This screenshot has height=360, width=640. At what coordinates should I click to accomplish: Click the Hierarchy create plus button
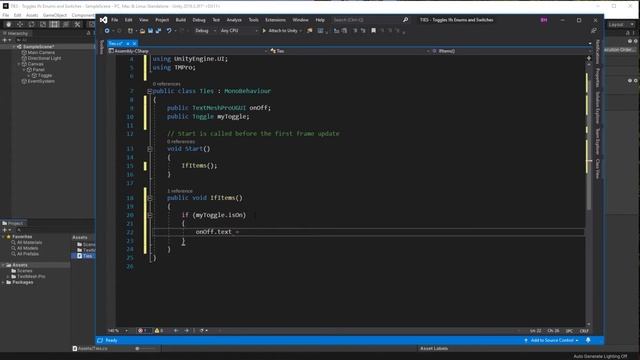(4, 40)
